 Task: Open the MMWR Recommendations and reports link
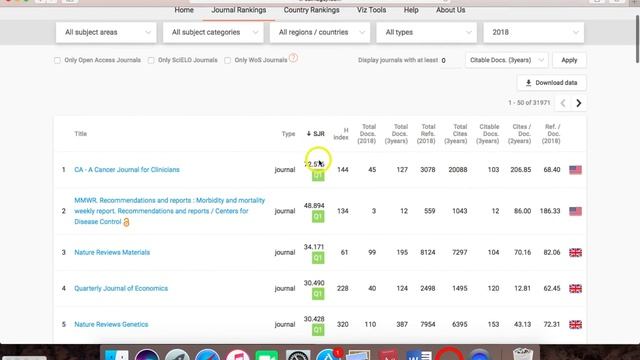pyautogui.click(x=169, y=211)
